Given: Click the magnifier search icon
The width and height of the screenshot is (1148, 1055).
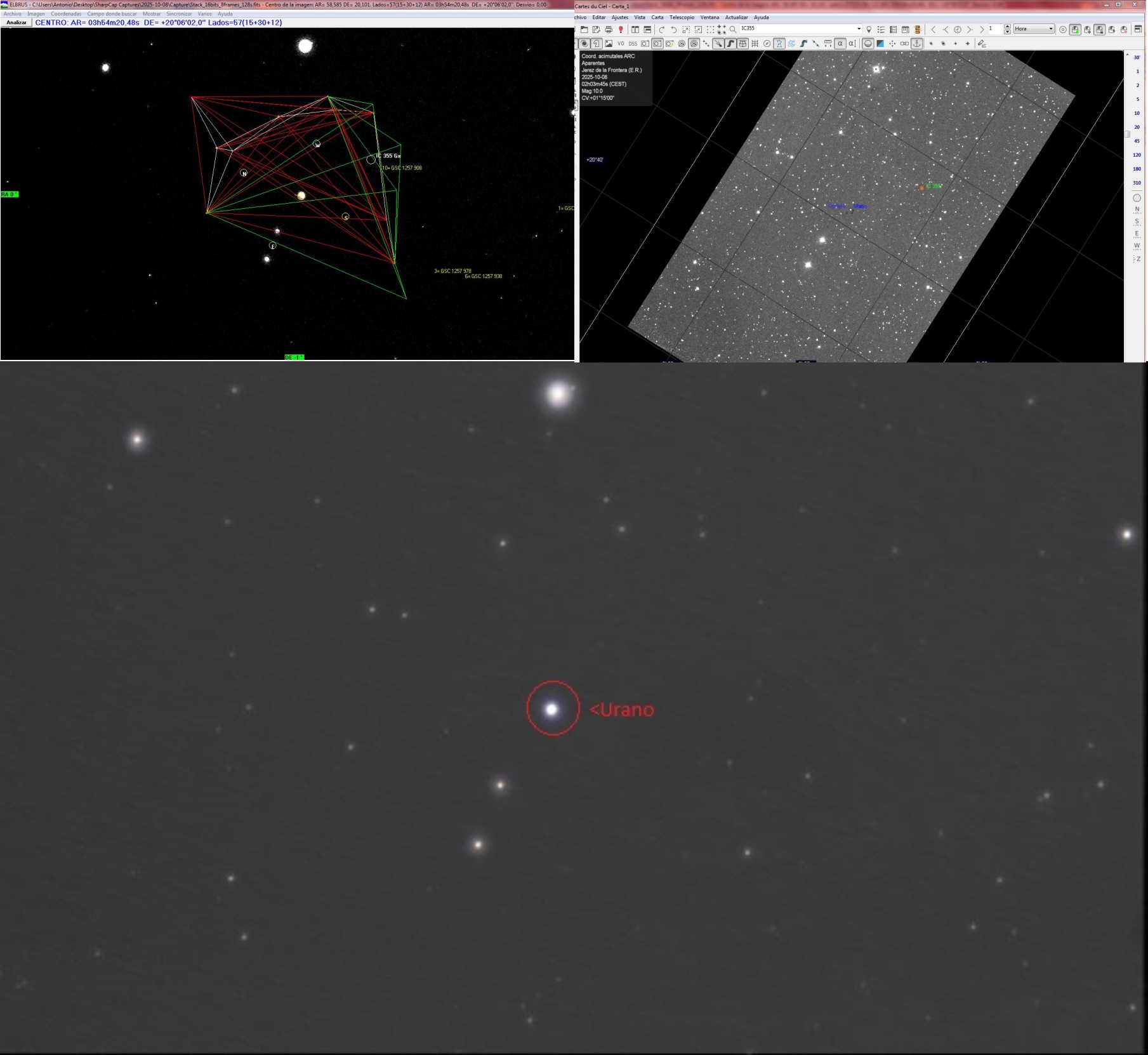Looking at the screenshot, I should (x=733, y=29).
